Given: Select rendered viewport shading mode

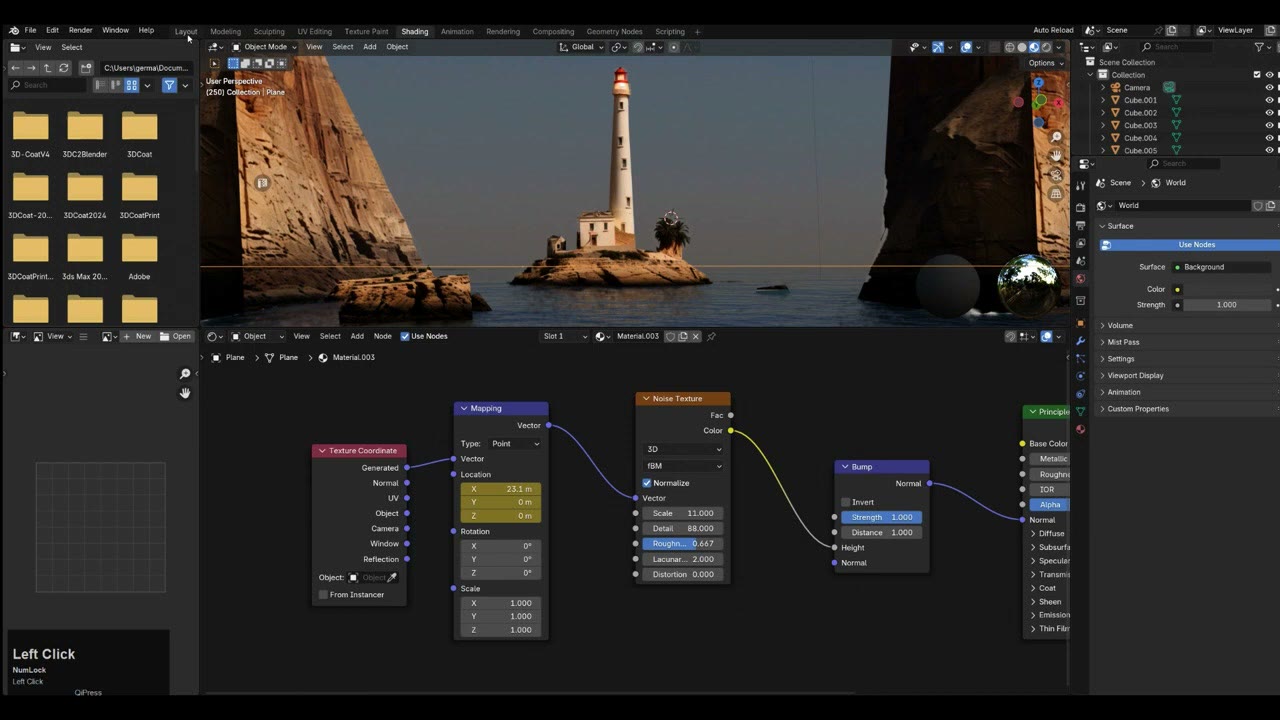Looking at the screenshot, I should tap(1047, 47).
